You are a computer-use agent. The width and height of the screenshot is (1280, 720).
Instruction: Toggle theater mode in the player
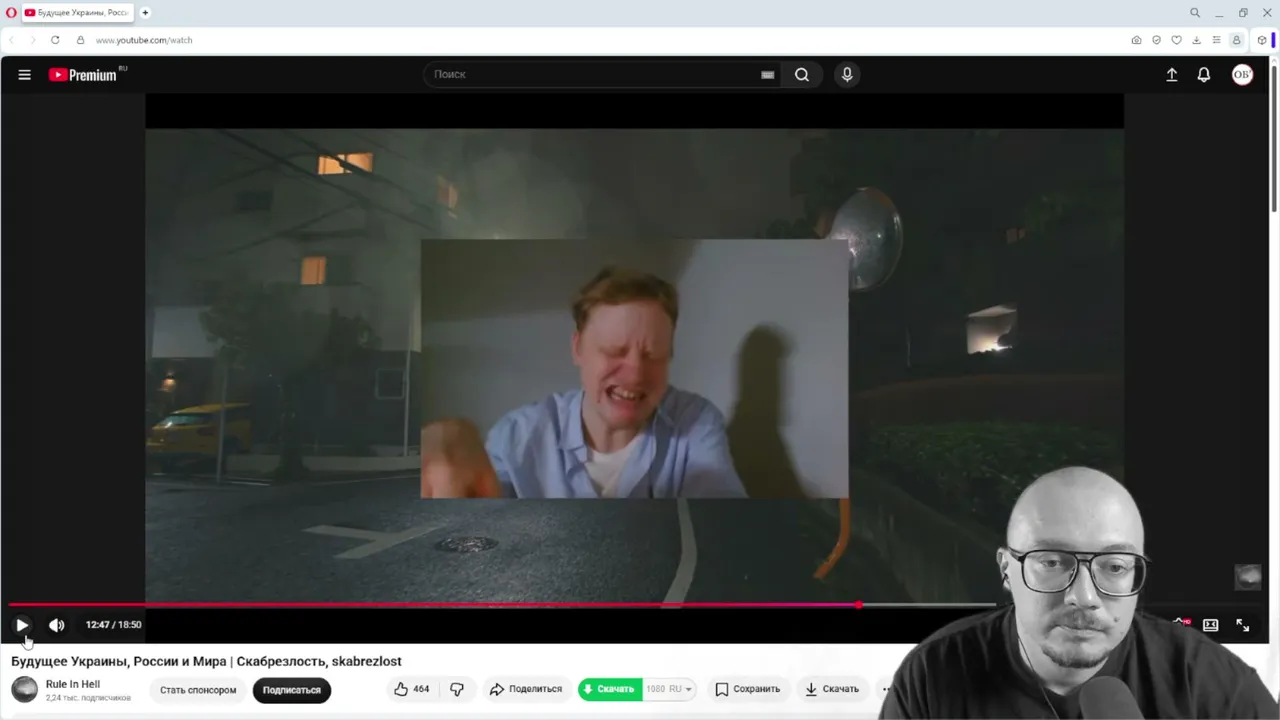1210,625
